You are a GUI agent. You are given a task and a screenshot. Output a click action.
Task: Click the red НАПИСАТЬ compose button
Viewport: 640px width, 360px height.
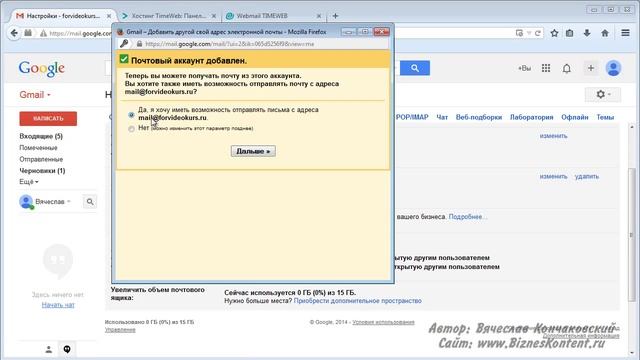click(x=48, y=118)
